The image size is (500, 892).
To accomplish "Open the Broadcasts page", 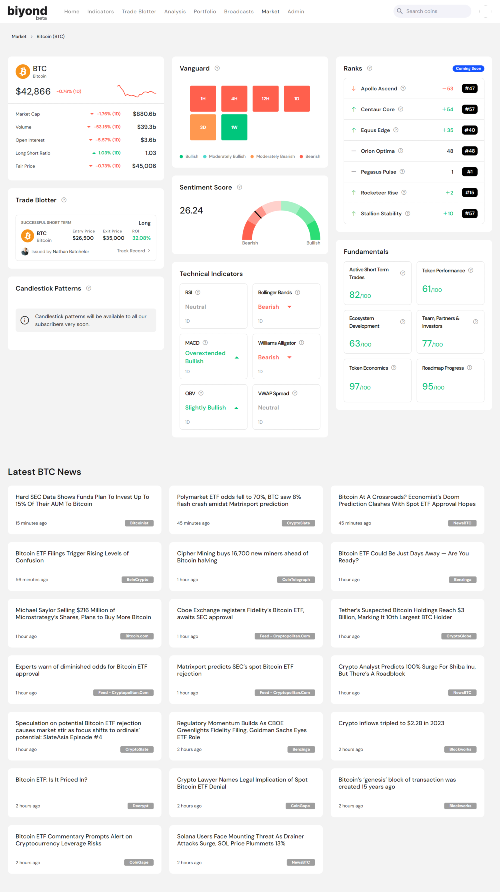I will point(239,11).
